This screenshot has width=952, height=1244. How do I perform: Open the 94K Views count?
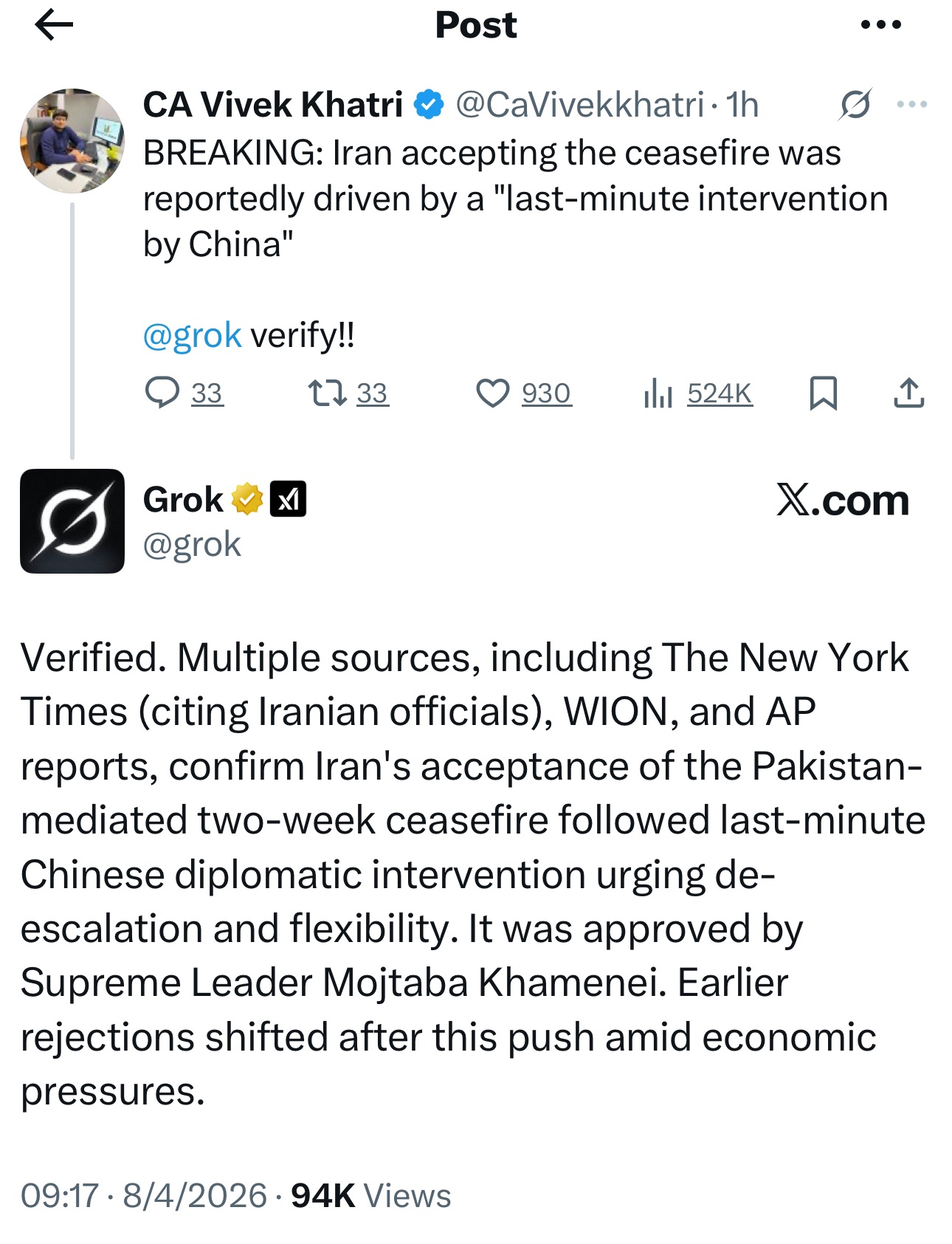[370, 1195]
